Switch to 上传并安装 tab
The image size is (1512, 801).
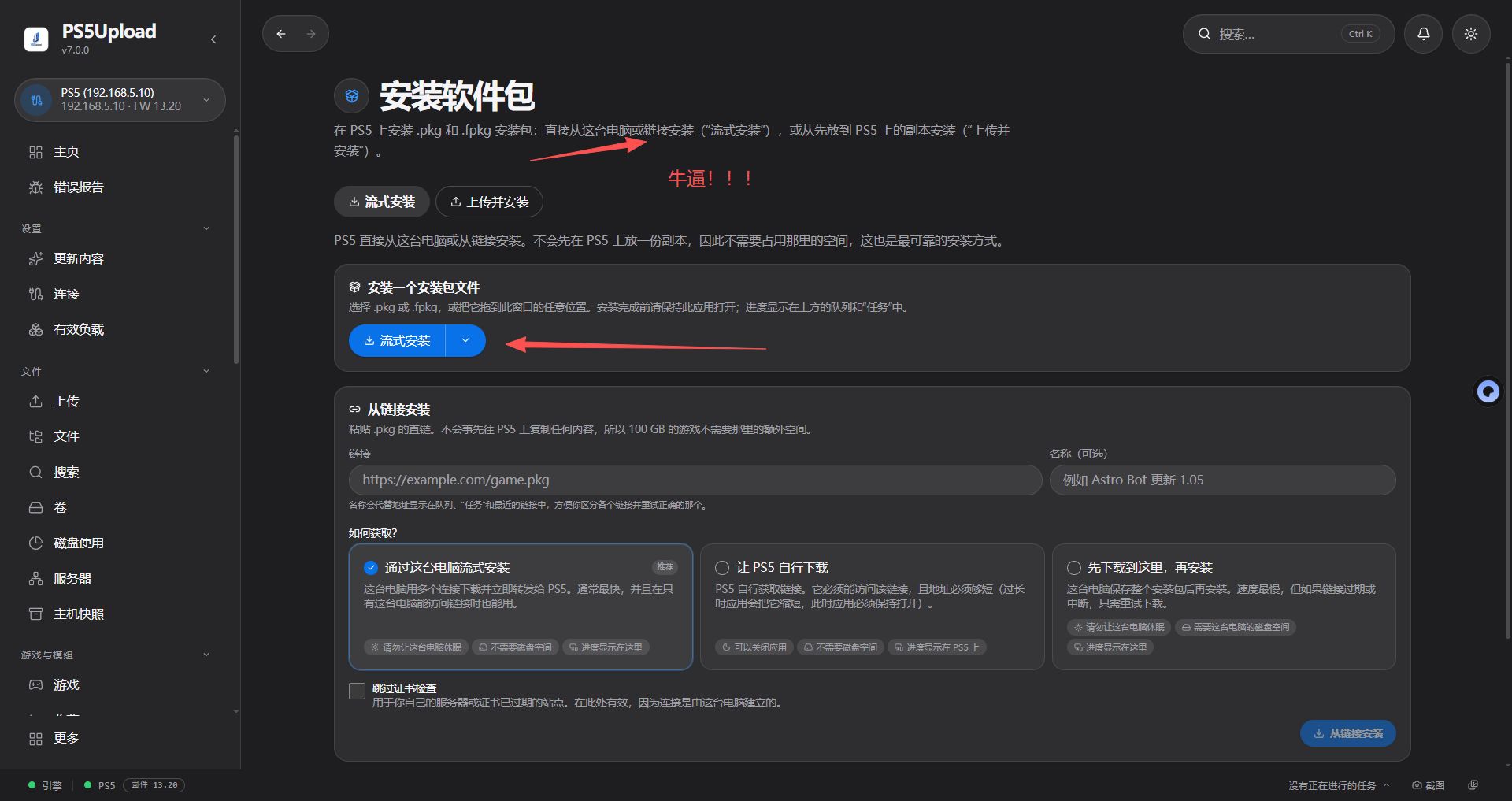point(489,202)
